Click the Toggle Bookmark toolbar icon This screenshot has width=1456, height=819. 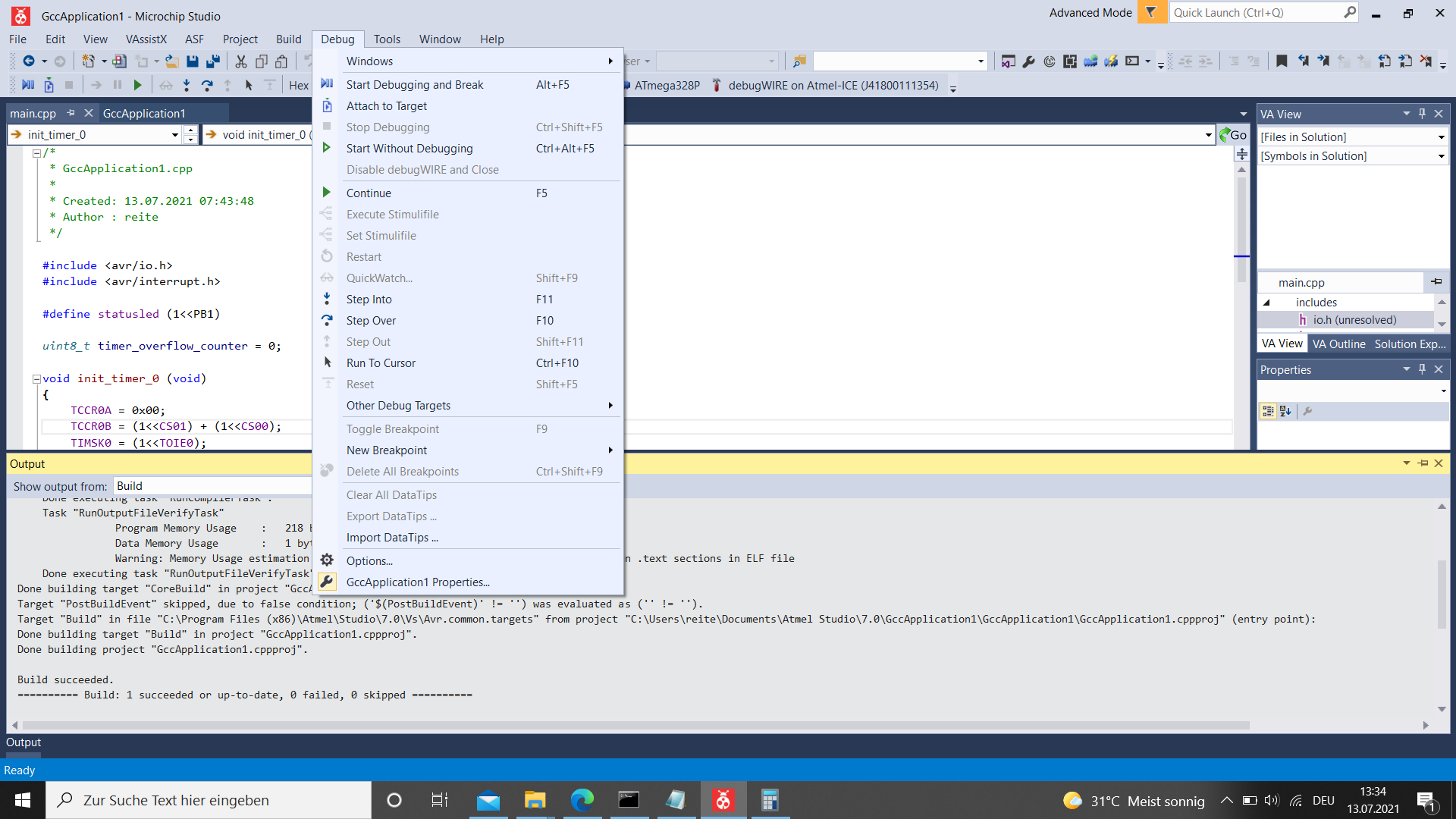[x=1282, y=61]
